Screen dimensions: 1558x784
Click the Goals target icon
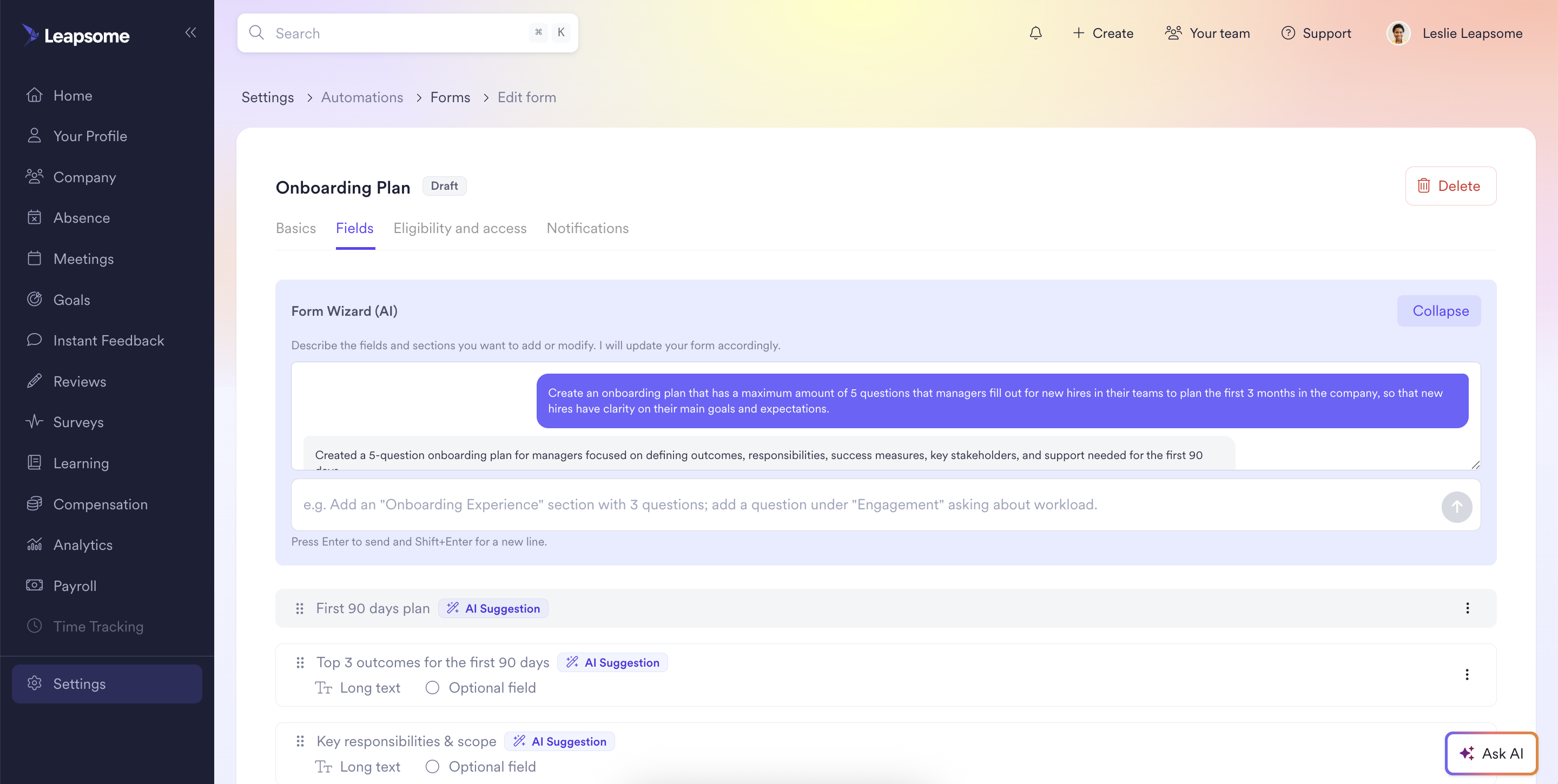(35, 299)
